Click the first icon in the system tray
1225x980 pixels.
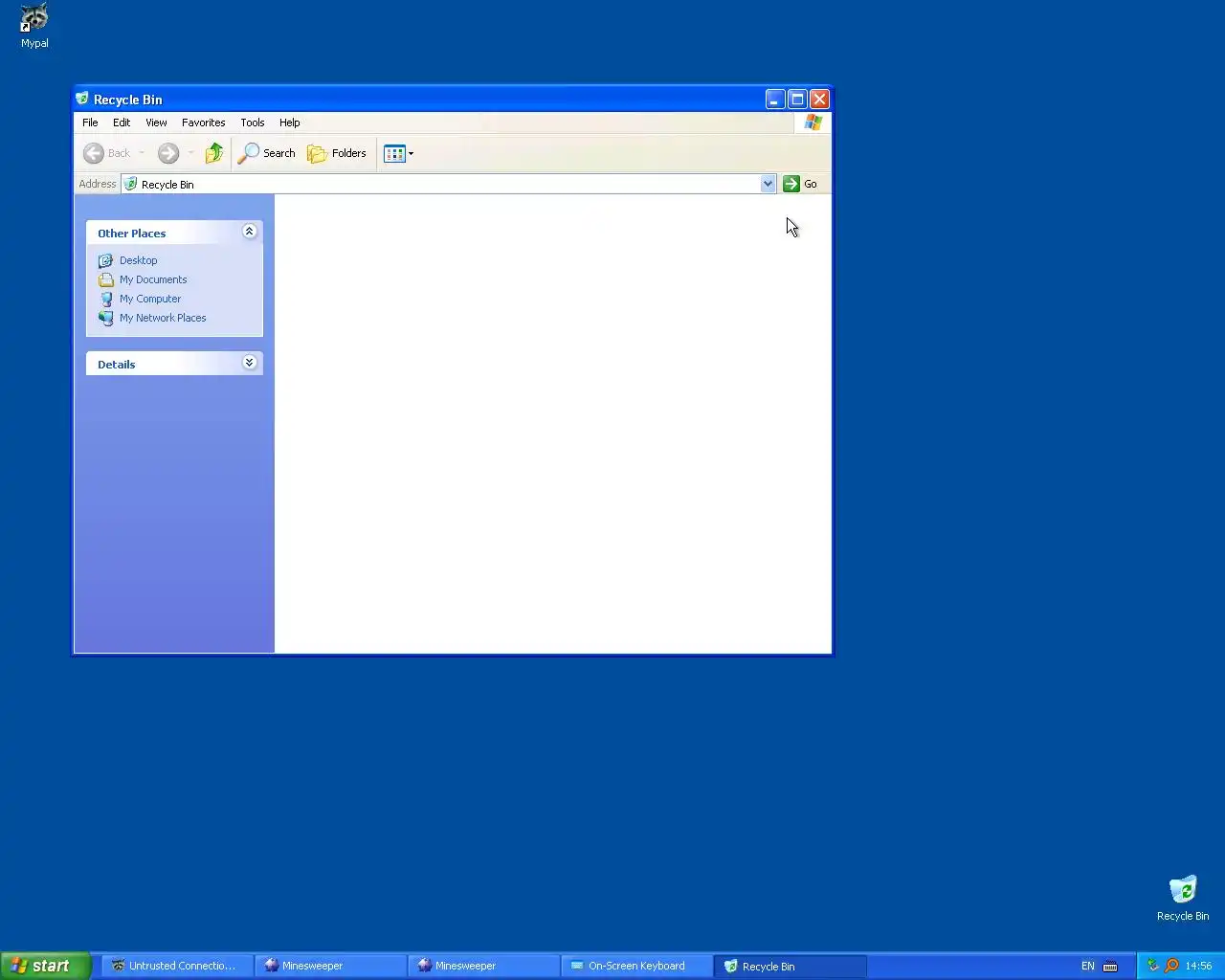pos(1153,966)
